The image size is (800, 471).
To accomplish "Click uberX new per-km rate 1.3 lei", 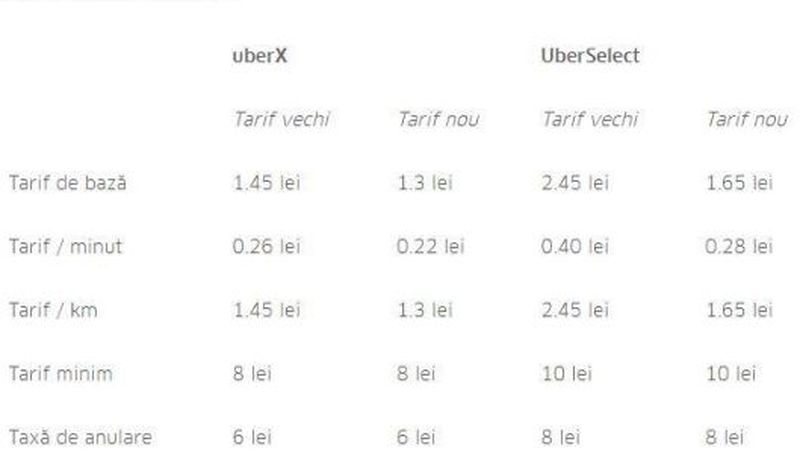I will tap(426, 310).
